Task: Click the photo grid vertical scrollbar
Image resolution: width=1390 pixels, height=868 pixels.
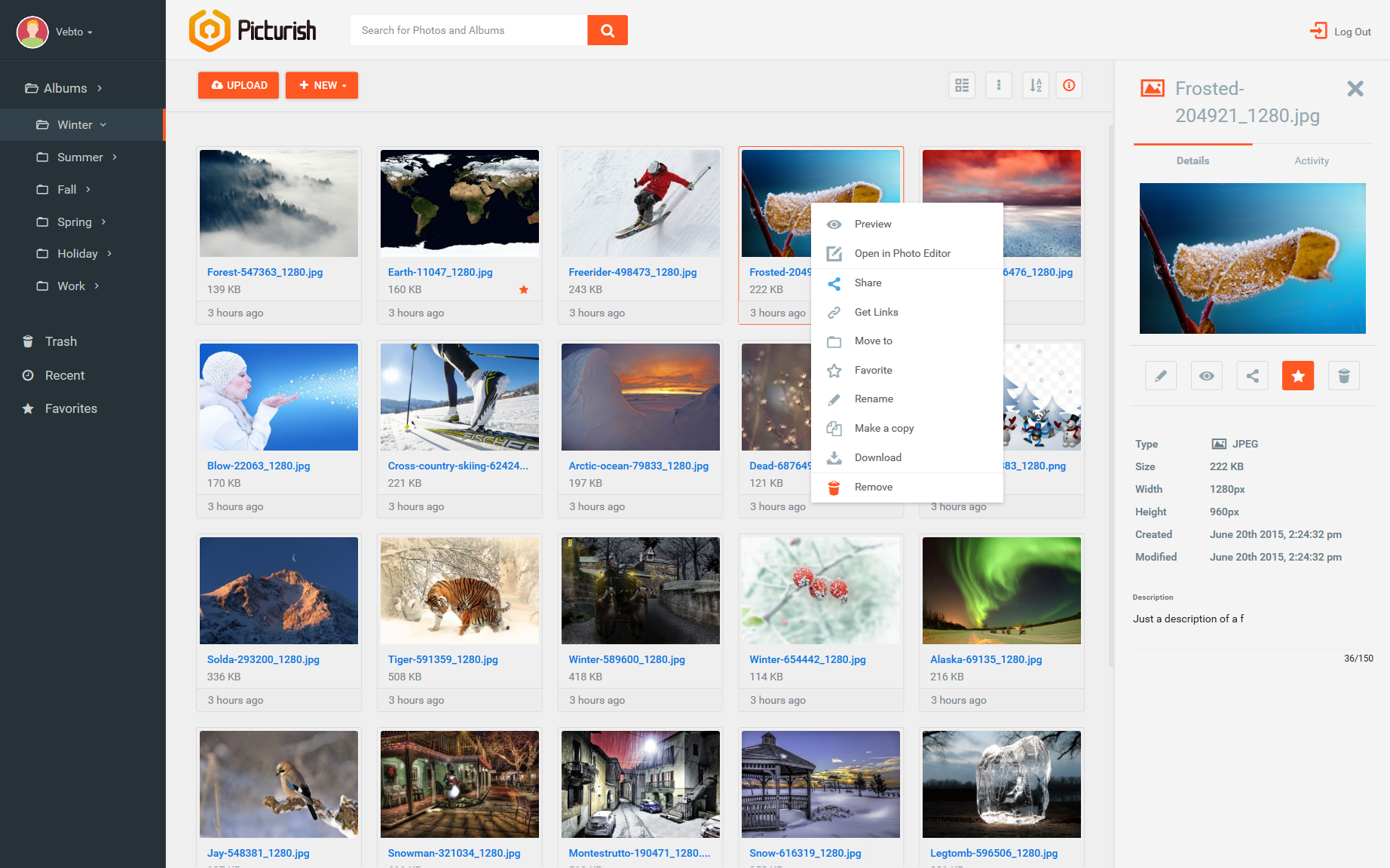Action: [1111, 396]
